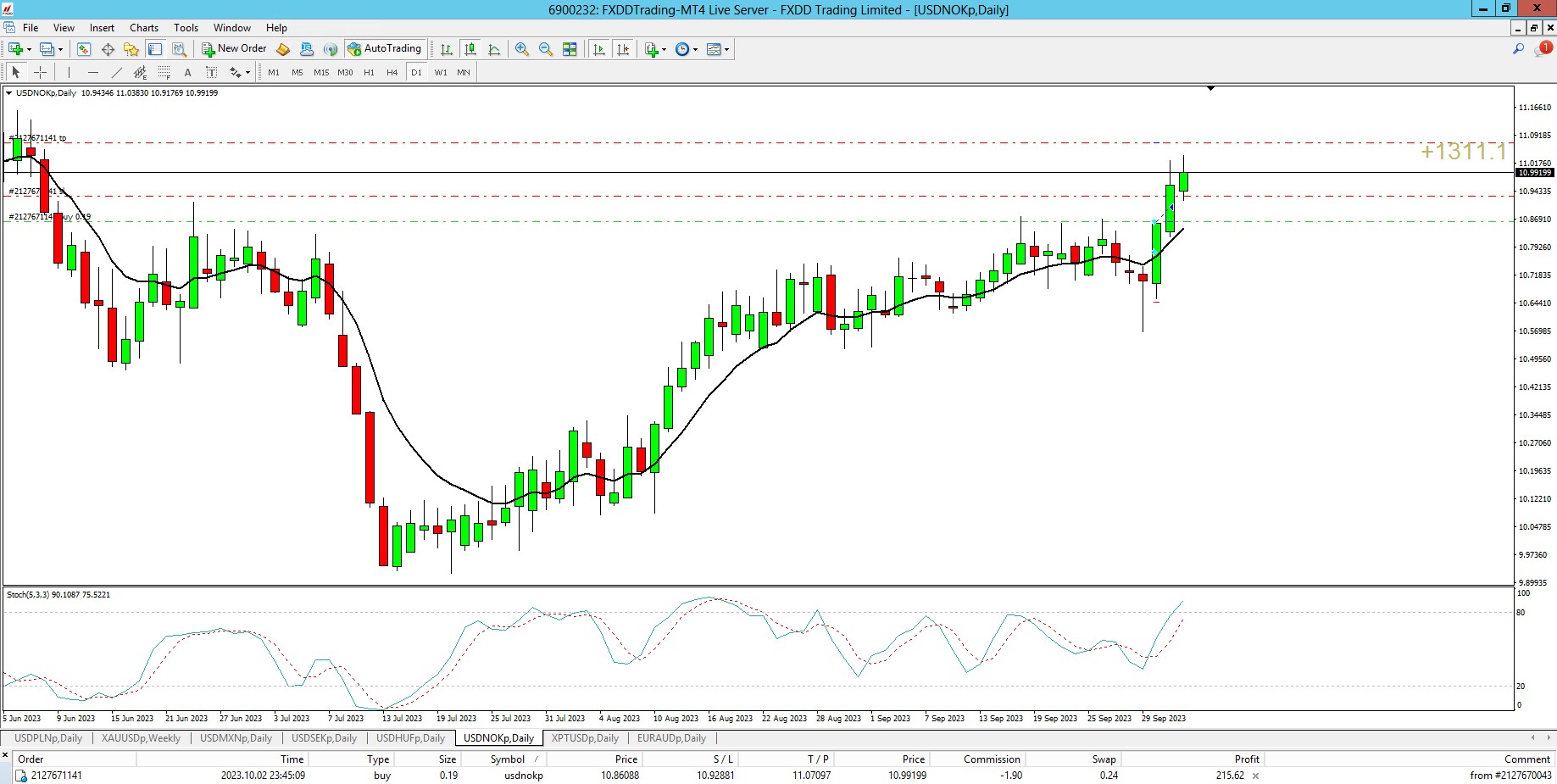Click the New Order button
The image size is (1557, 784).
(234, 49)
